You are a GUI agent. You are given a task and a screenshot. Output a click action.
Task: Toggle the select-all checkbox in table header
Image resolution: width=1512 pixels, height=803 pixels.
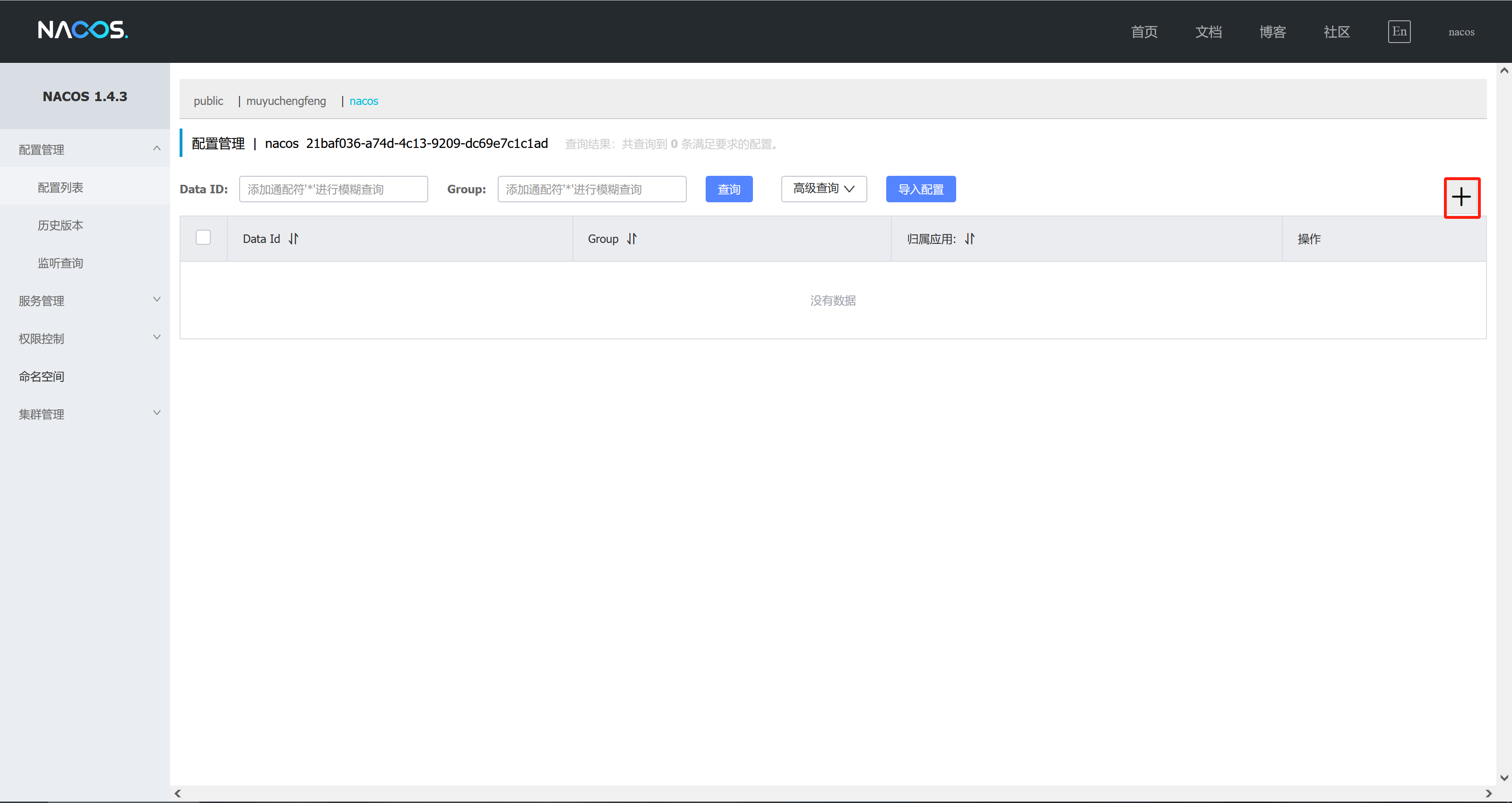click(203, 237)
